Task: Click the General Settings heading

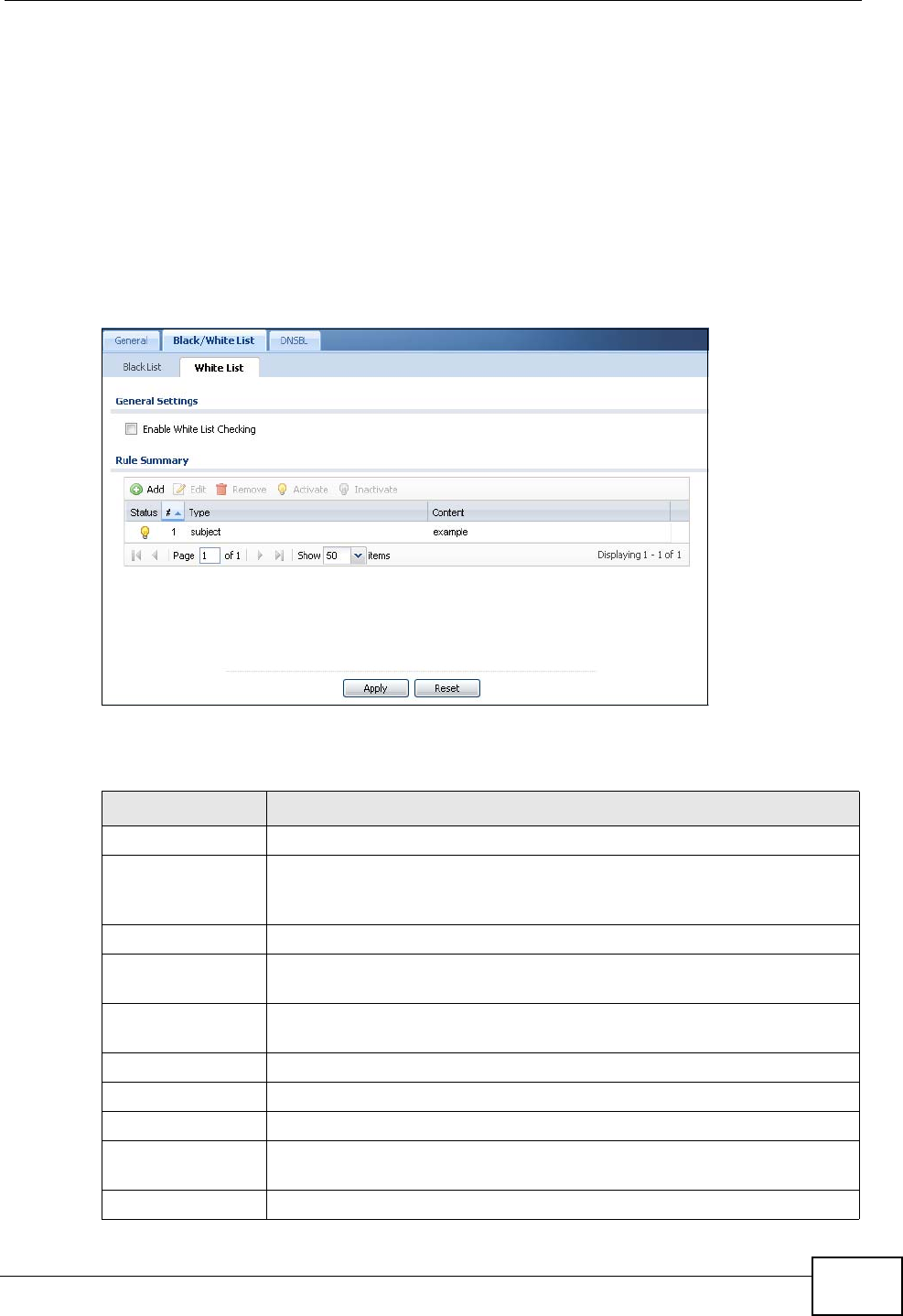Action: click(x=156, y=401)
